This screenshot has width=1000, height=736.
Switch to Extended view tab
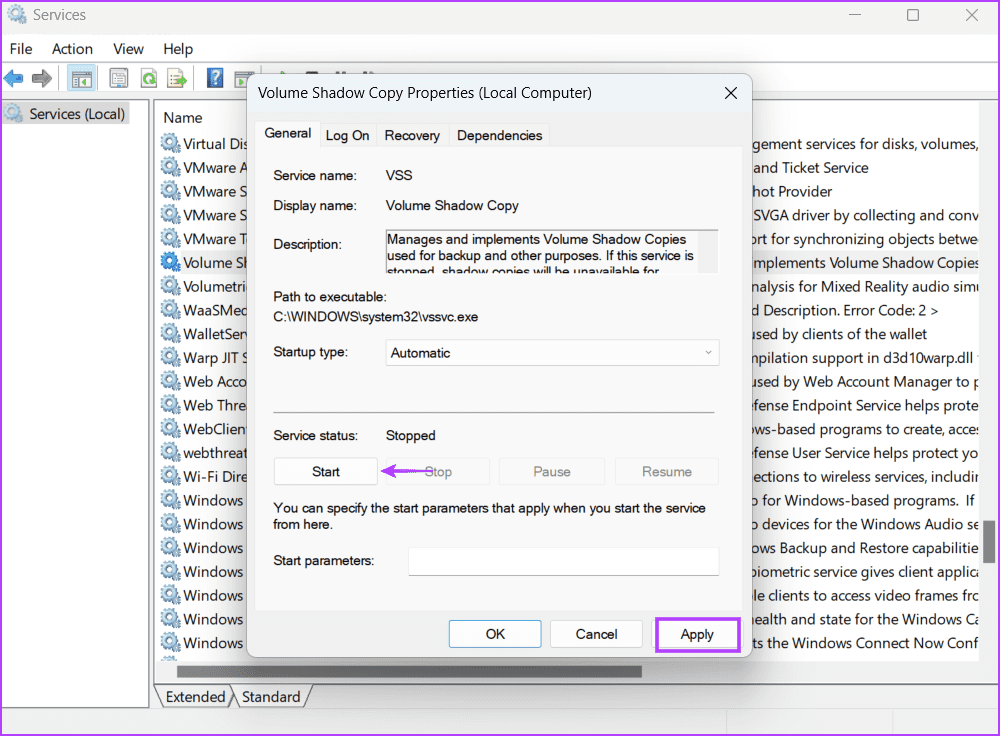click(x=195, y=696)
